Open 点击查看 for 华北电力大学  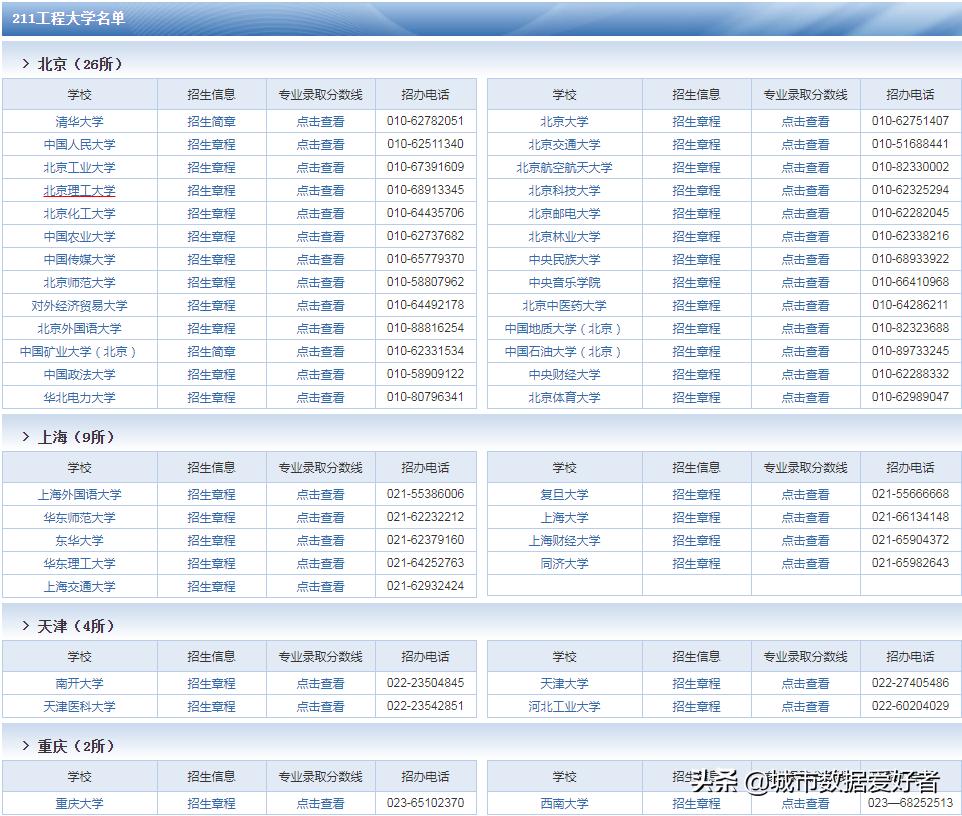(x=320, y=398)
